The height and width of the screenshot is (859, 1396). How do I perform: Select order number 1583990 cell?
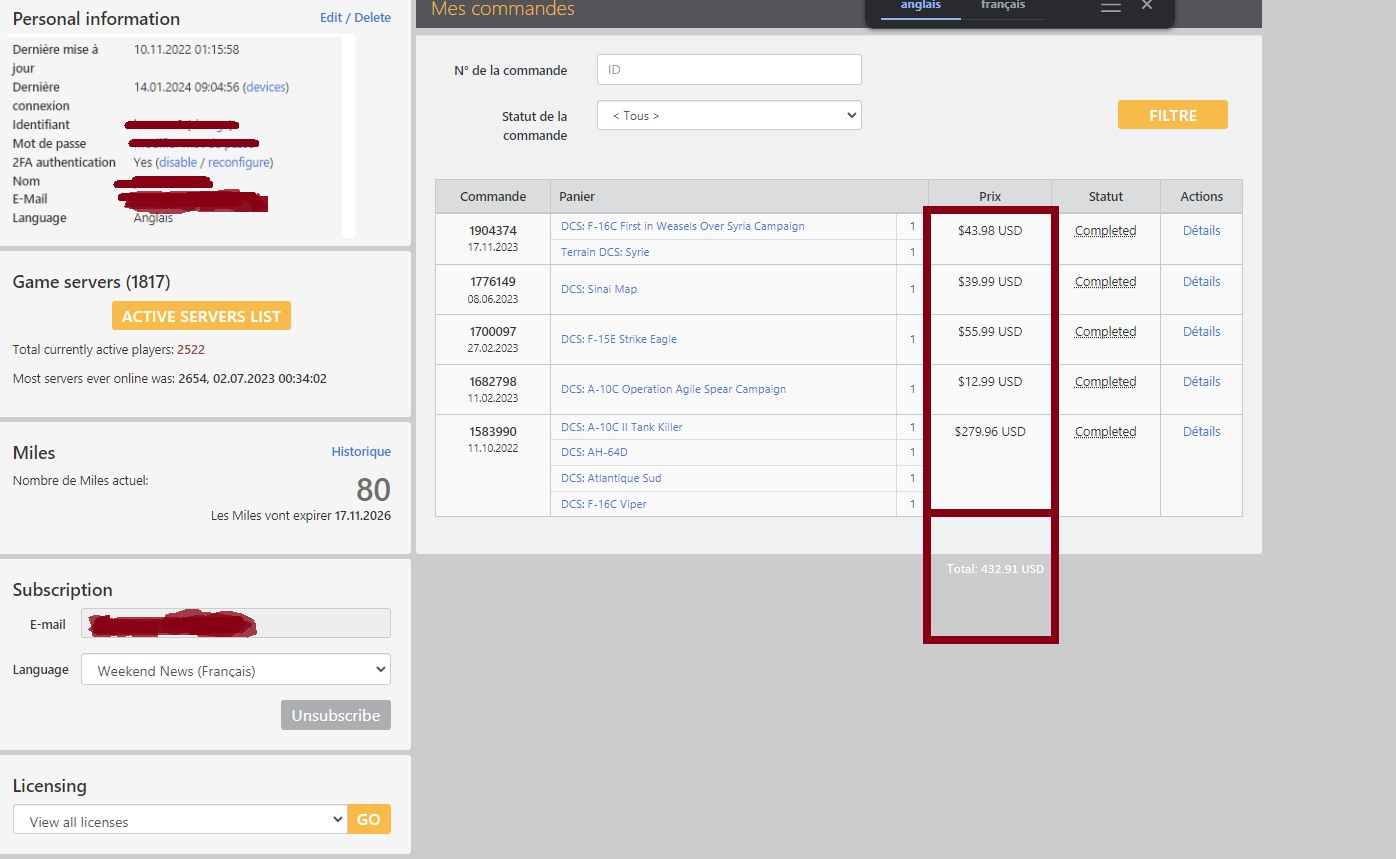coord(493,465)
